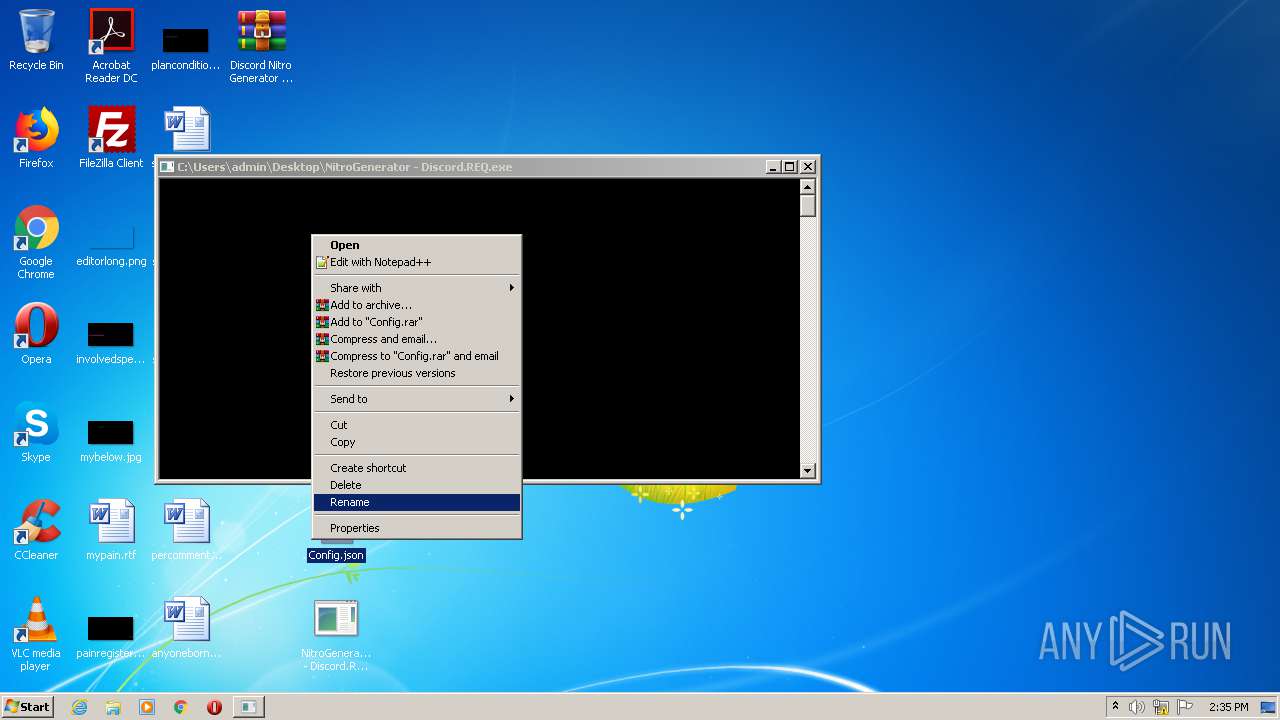This screenshot has height=720, width=1280.
Task: Launch Skype from the desktop
Action: tap(36, 432)
